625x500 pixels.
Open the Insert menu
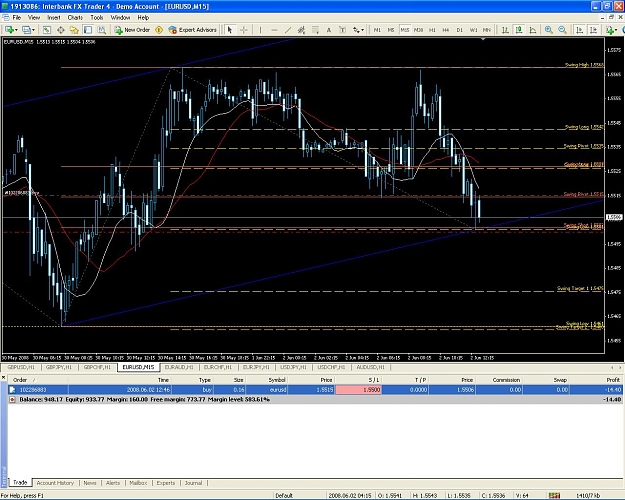click(x=54, y=18)
